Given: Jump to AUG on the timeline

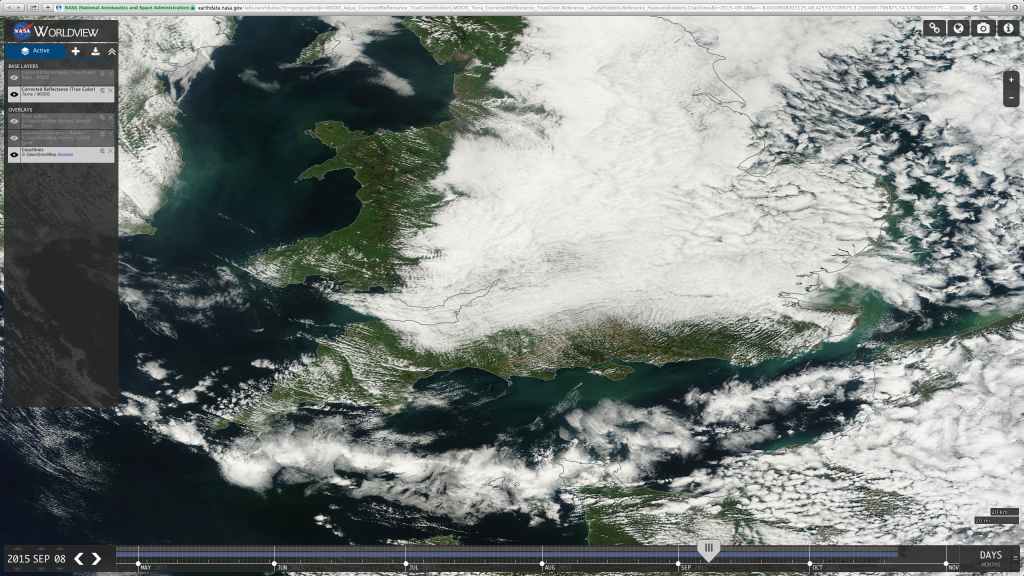Looking at the screenshot, I should tap(550, 568).
